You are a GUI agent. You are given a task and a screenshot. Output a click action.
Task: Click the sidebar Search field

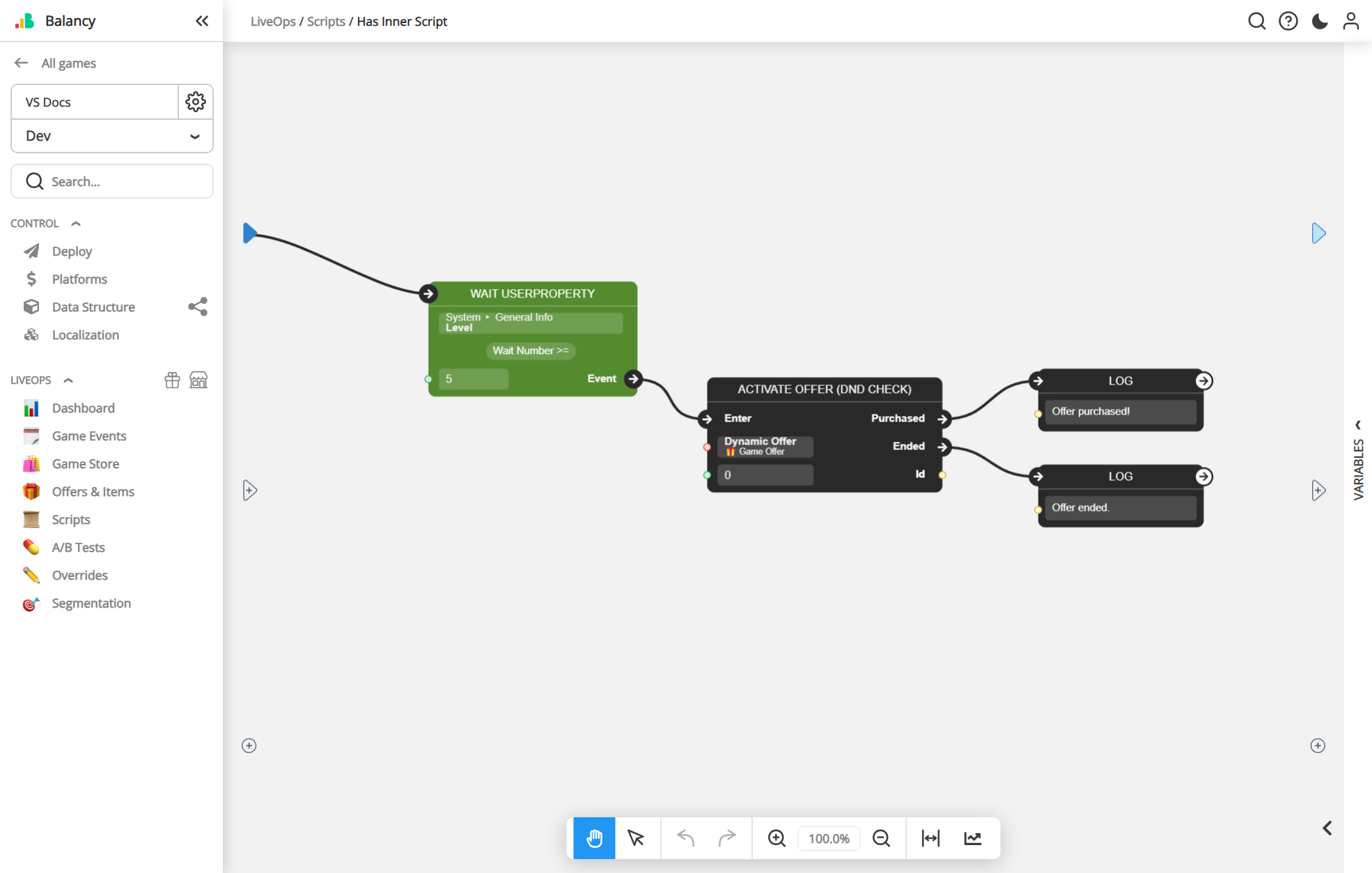pyautogui.click(x=111, y=181)
